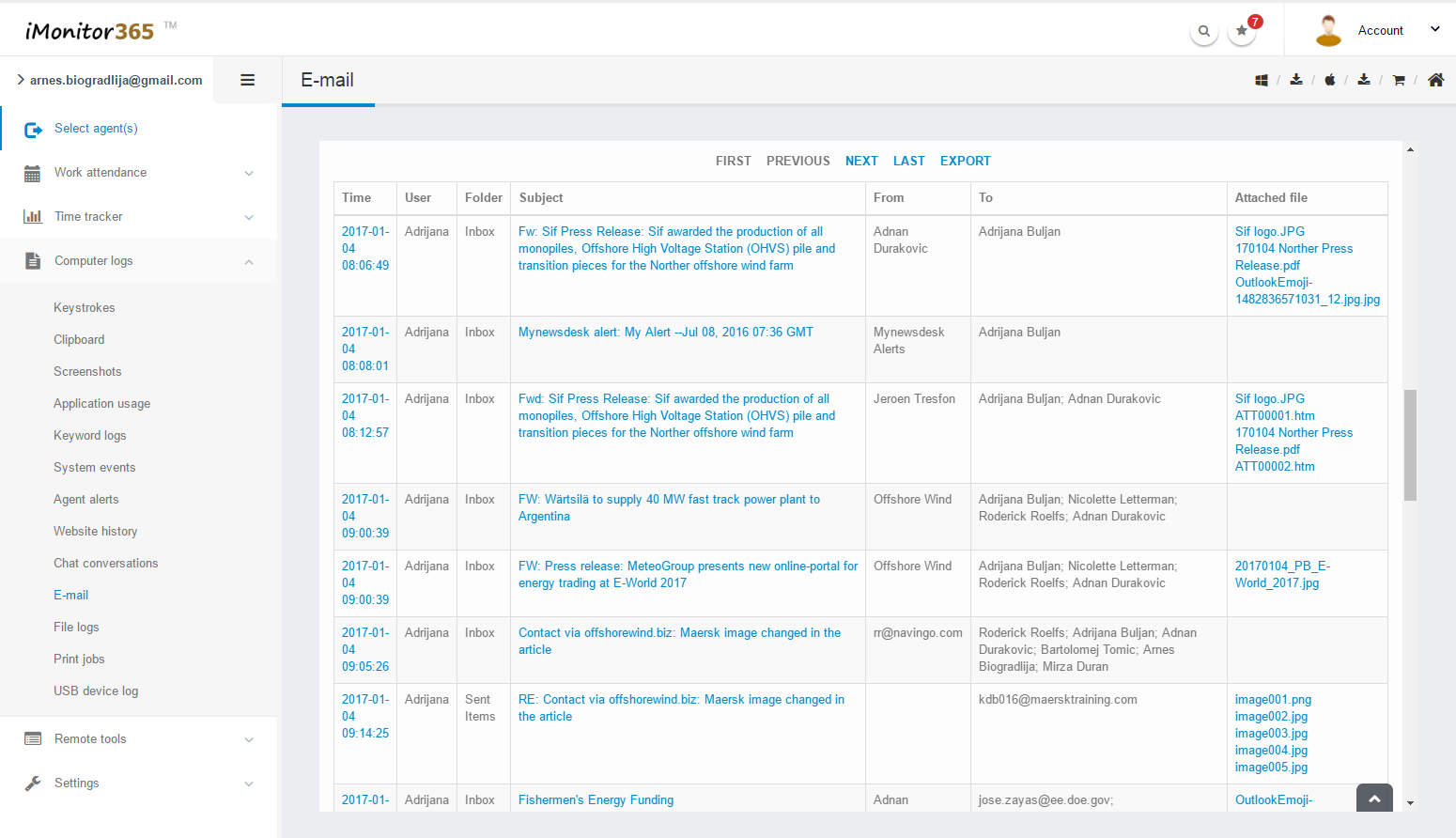Open the star notifications with badge 7
The image size is (1456, 838).
click(1242, 31)
